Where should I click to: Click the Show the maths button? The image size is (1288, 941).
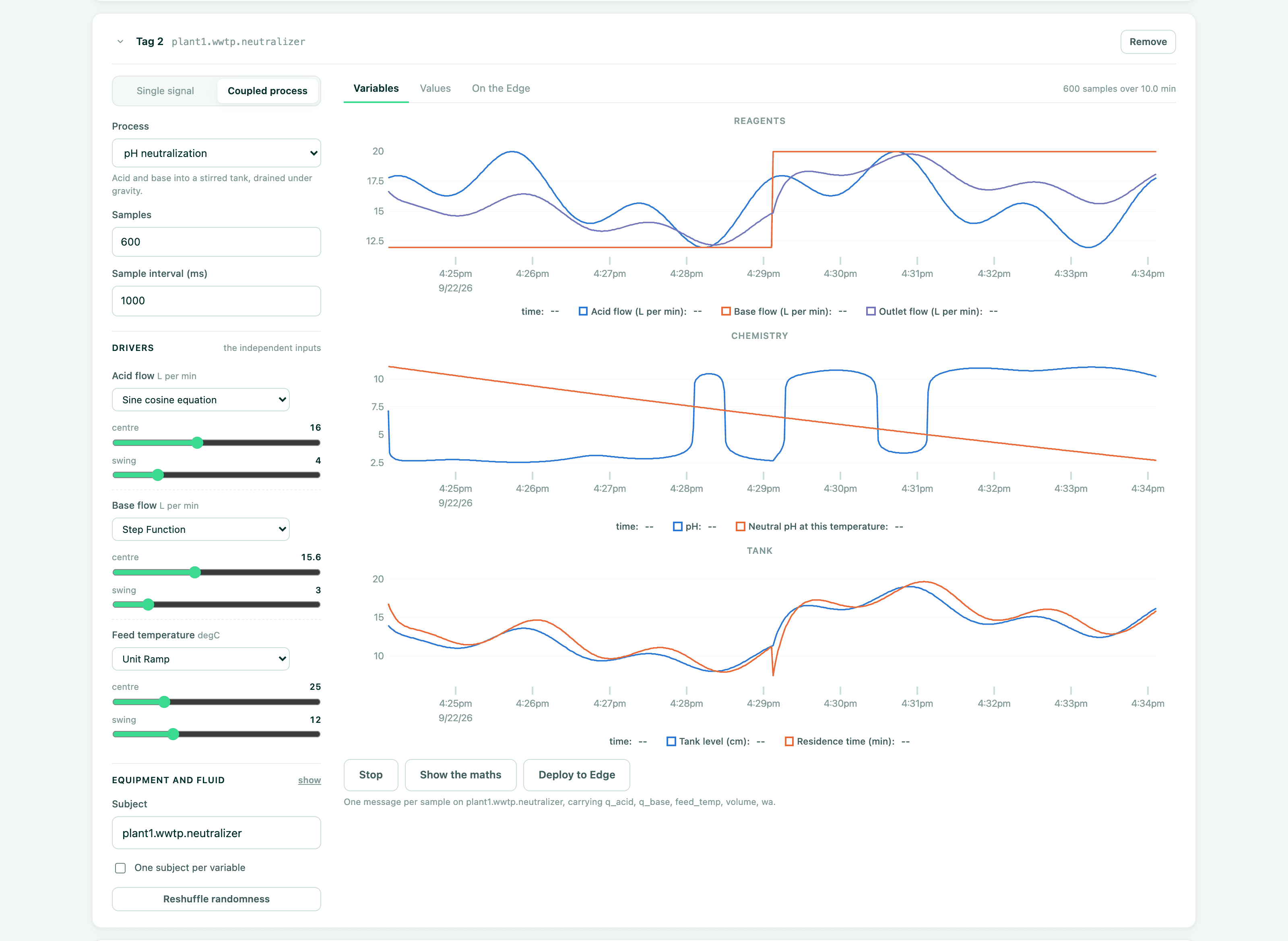click(460, 775)
